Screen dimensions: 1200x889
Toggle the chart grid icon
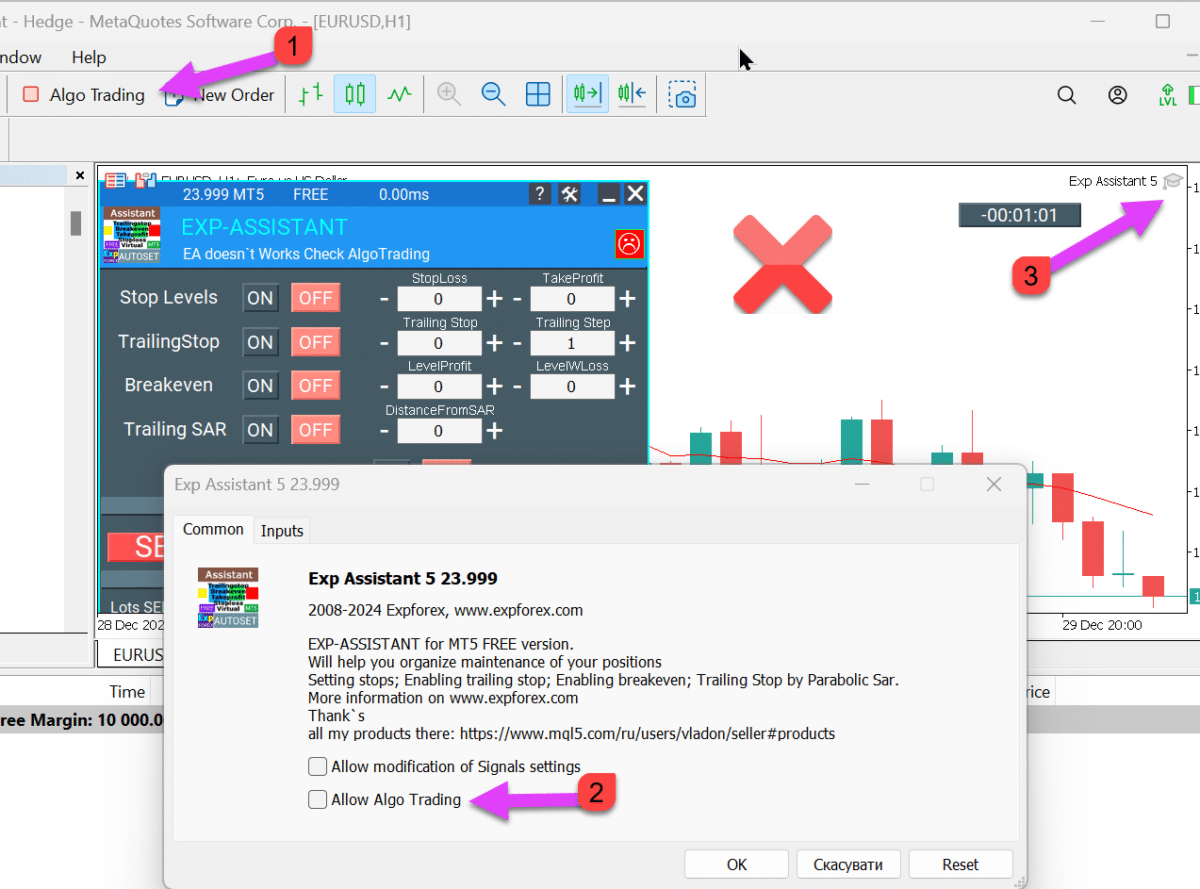pyautogui.click(x=538, y=95)
